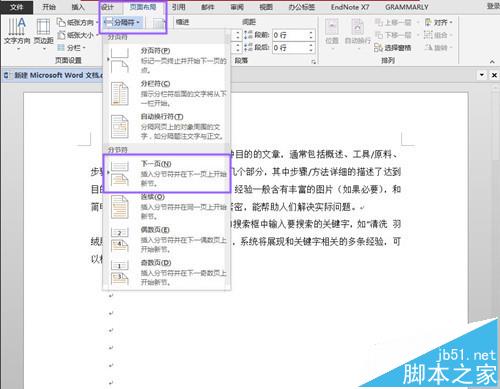The height and width of the screenshot is (389, 500).
Task: Select the 页面布局 (Page Layout) ribbon tab
Action: pos(143,7)
